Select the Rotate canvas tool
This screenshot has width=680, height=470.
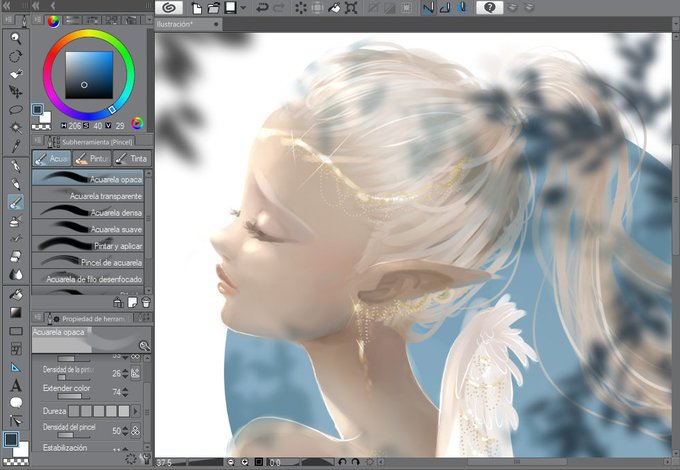click(x=16, y=56)
